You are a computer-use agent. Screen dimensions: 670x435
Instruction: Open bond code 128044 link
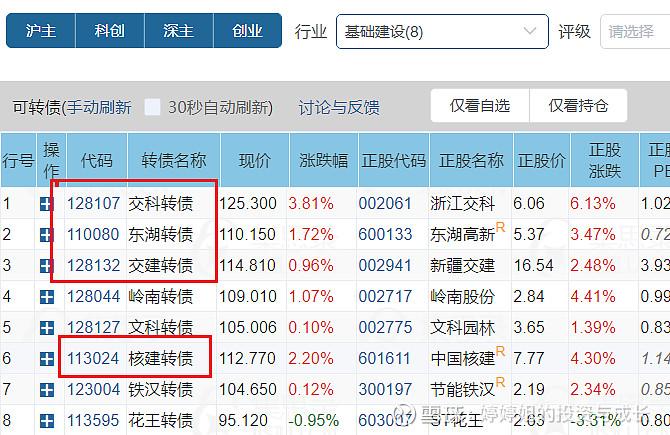[93, 297]
